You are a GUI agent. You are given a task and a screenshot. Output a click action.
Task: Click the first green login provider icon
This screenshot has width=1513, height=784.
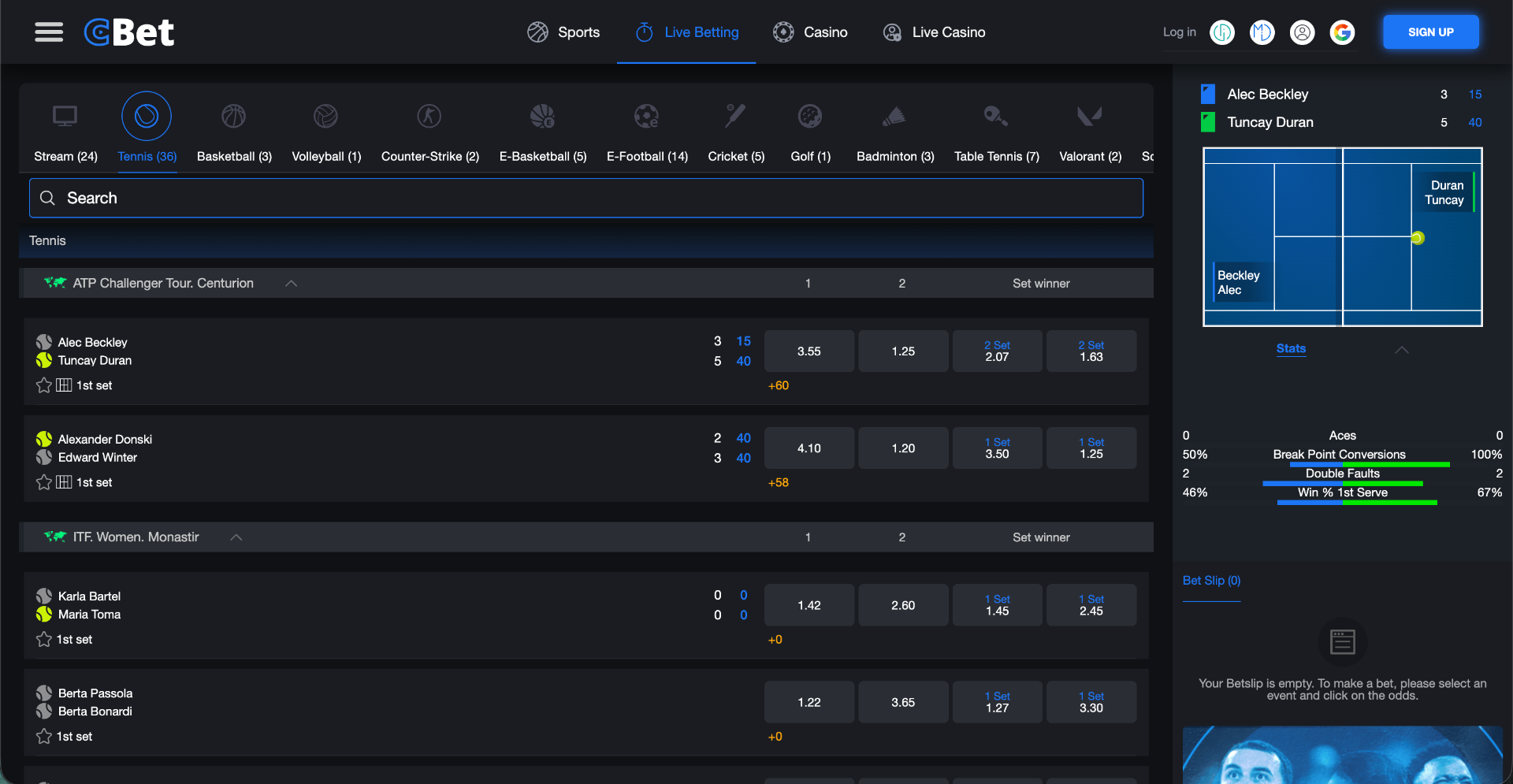[1222, 32]
